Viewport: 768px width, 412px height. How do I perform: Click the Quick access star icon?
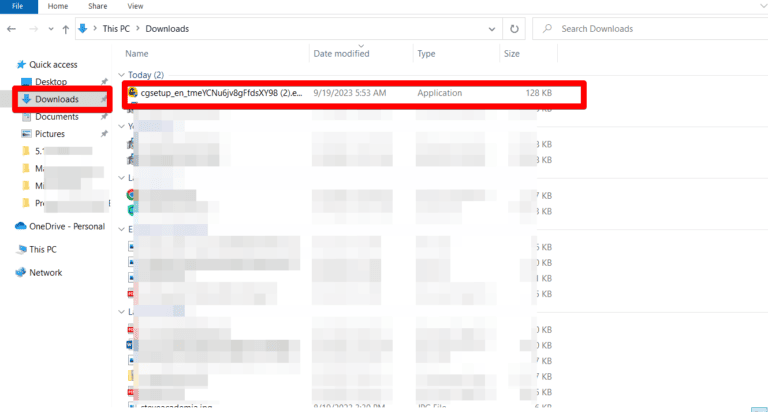tap(21, 64)
